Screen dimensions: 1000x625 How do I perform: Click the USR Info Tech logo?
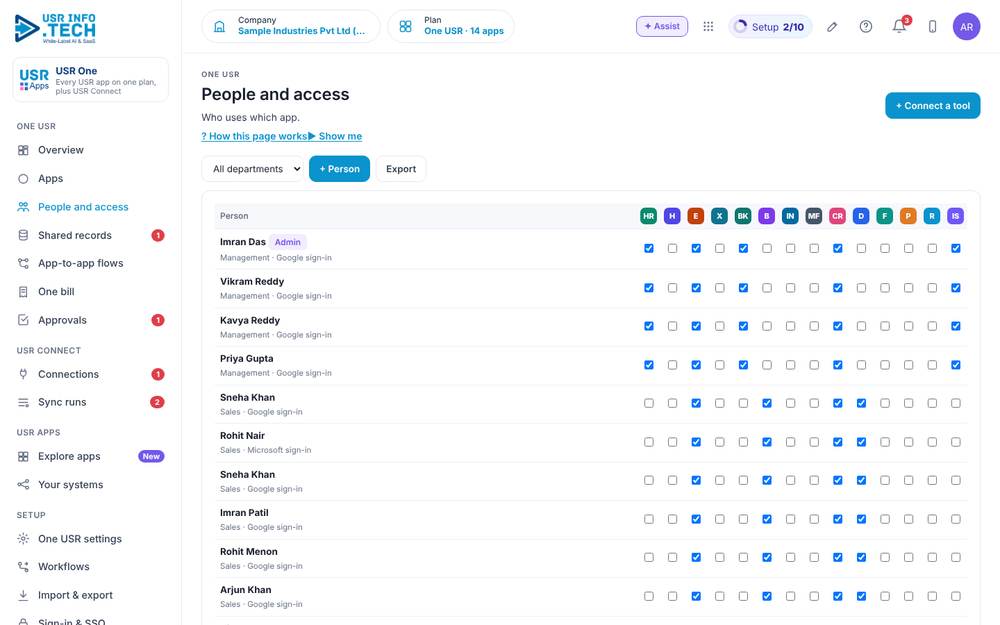pyautogui.click(x=55, y=29)
